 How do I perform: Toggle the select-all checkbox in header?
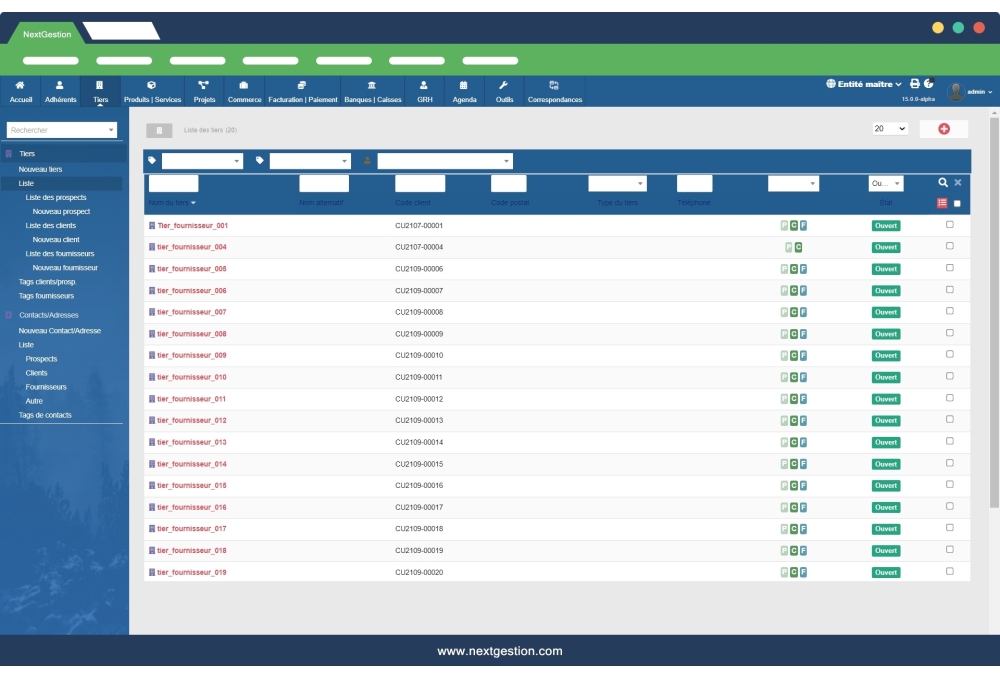point(957,203)
